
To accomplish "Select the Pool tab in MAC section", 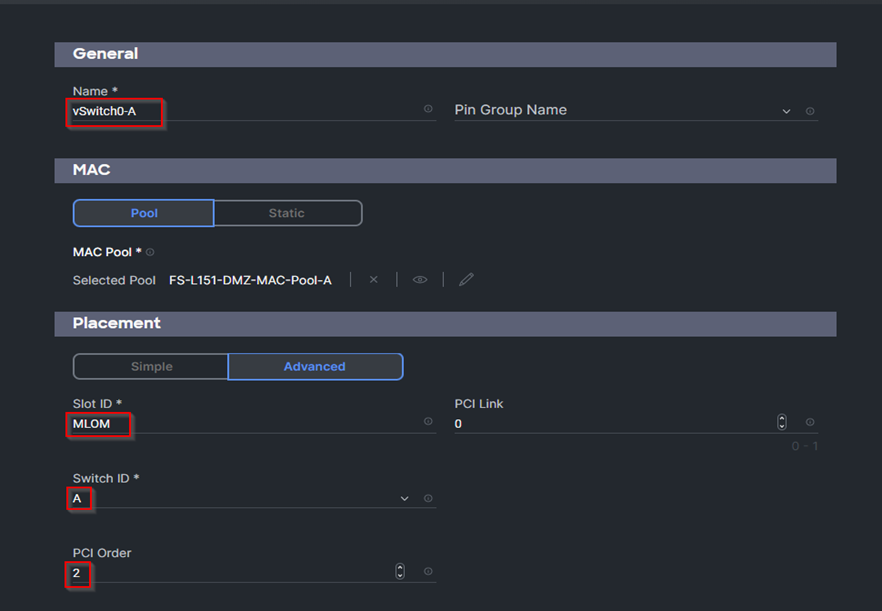I will coord(143,212).
